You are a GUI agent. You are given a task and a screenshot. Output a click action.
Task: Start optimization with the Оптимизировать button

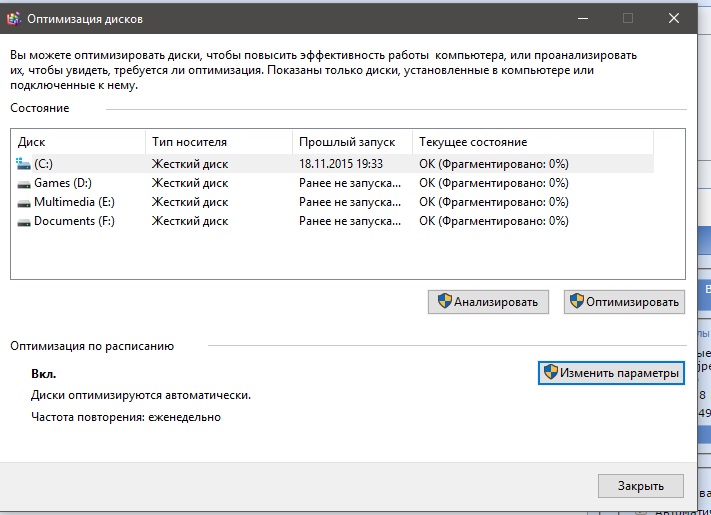pyautogui.click(x=624, y=301)
